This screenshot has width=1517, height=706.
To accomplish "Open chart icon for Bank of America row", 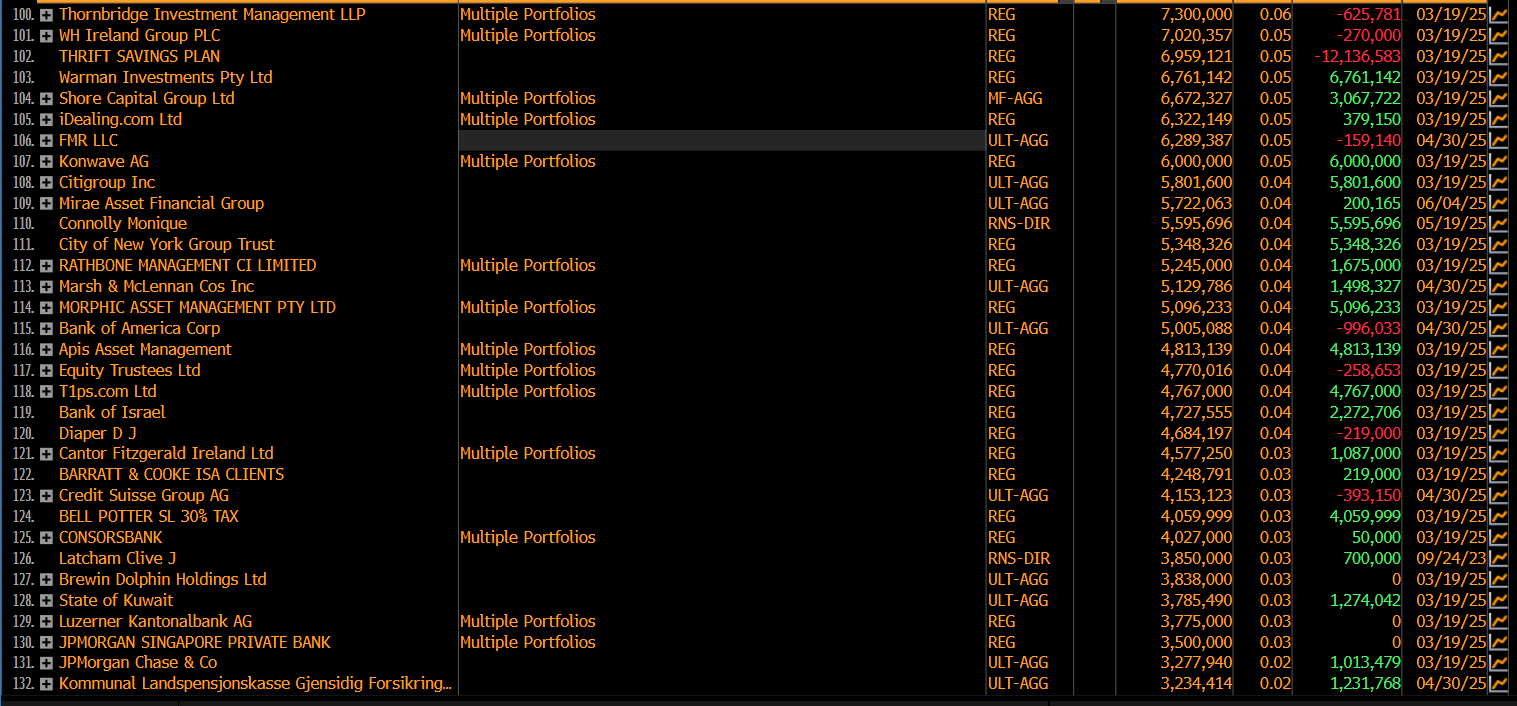I will 1498,328.
